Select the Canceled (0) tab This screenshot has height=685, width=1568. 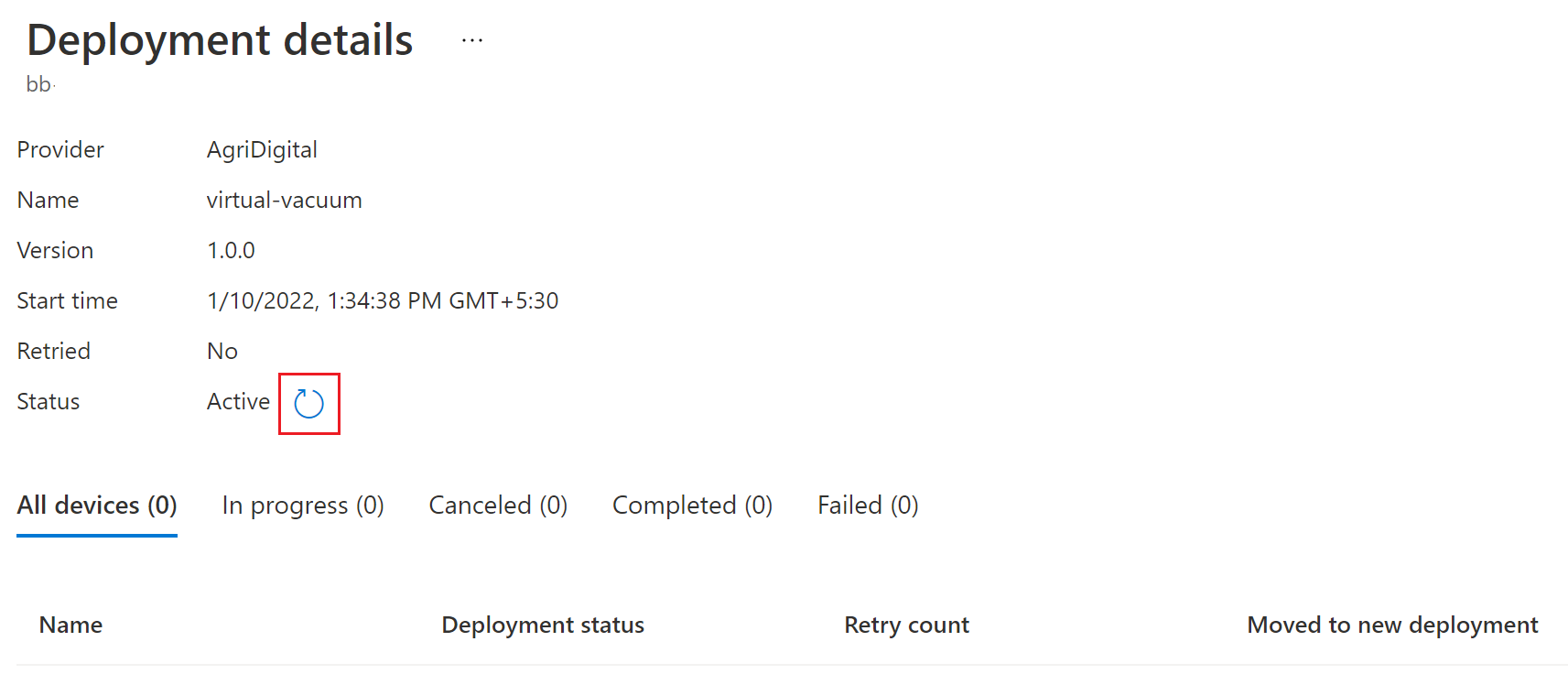[498, 506]
